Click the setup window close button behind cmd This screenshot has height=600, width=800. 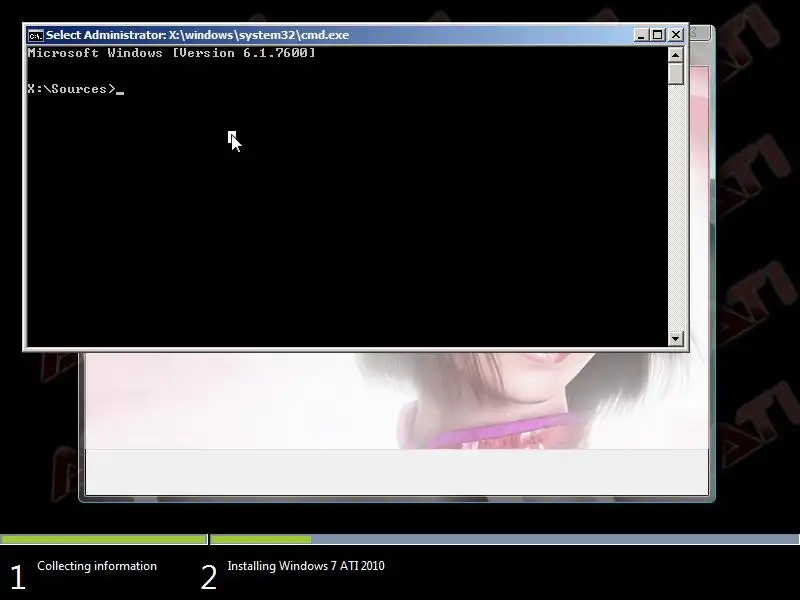pyautogui.click(x=699, y=33)
